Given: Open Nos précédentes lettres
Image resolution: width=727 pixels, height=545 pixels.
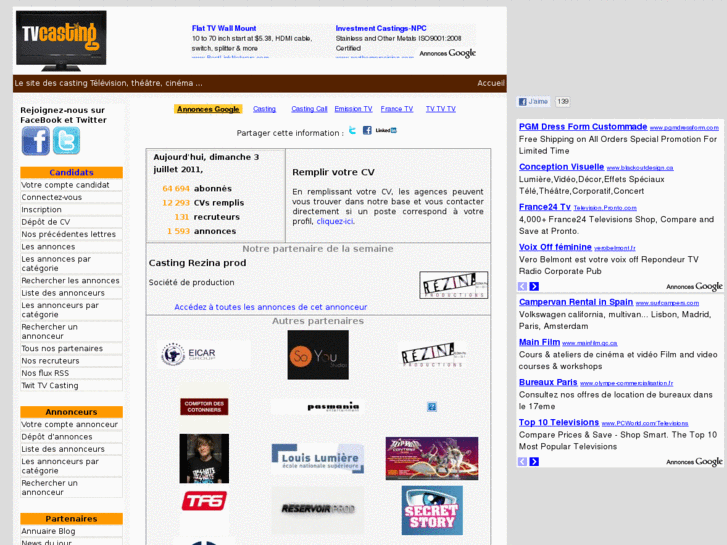Looking at the screenshot, I should [71, 234].
